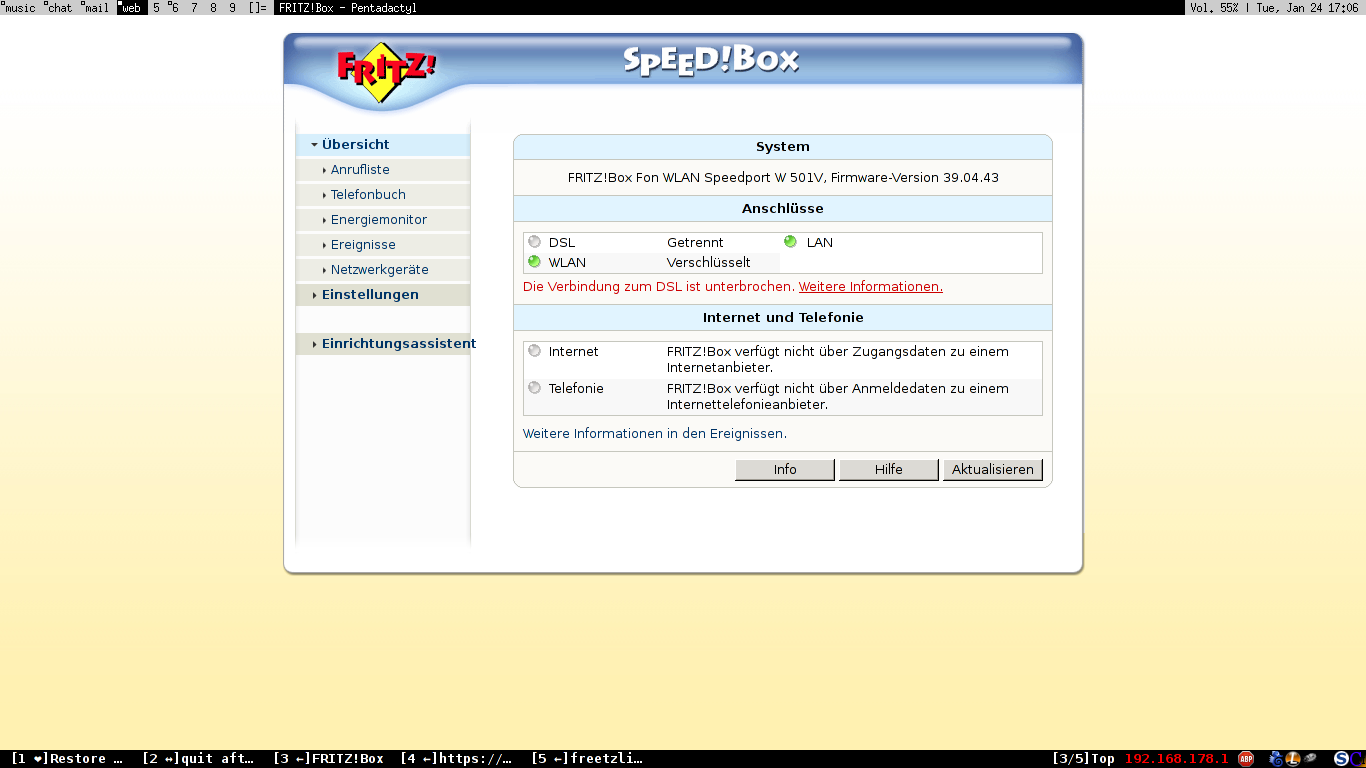Click the green LAN status indicator

[791, 242]
